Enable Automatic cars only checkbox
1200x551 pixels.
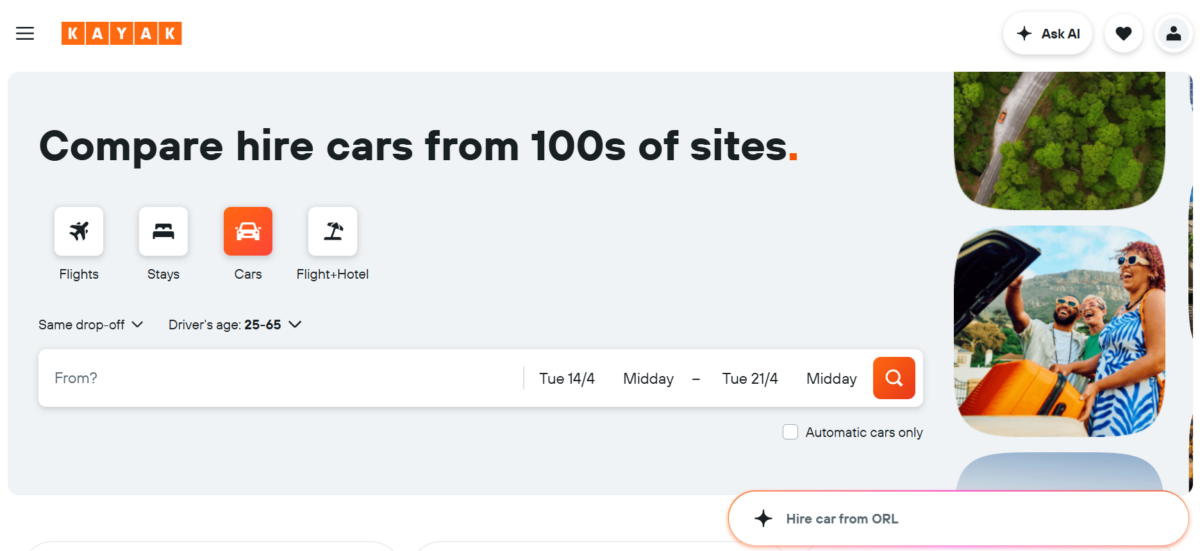pyautogui.click(x=790, y=432)
